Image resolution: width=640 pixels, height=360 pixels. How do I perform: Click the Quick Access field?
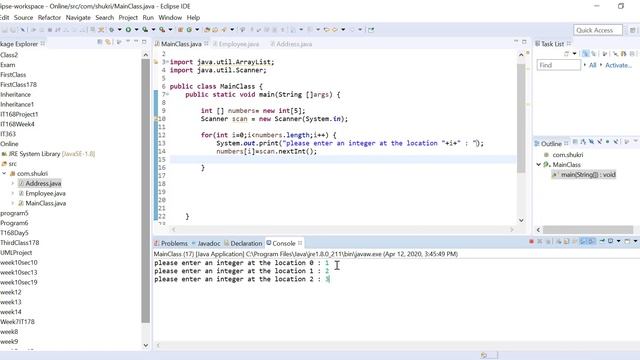coord(598,30)
